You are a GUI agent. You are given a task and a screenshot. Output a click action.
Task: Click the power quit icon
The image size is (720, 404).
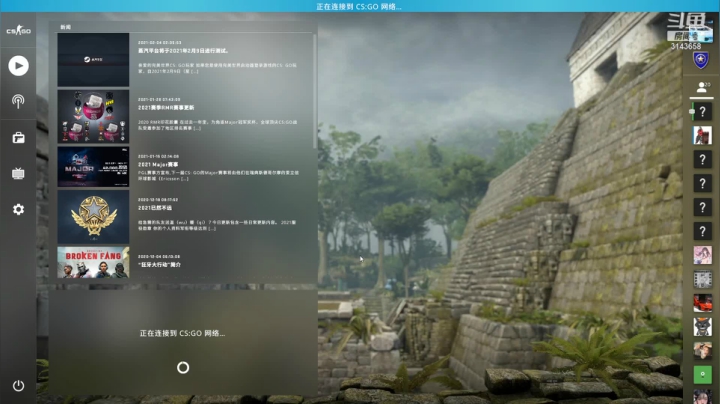click(18, 386)
